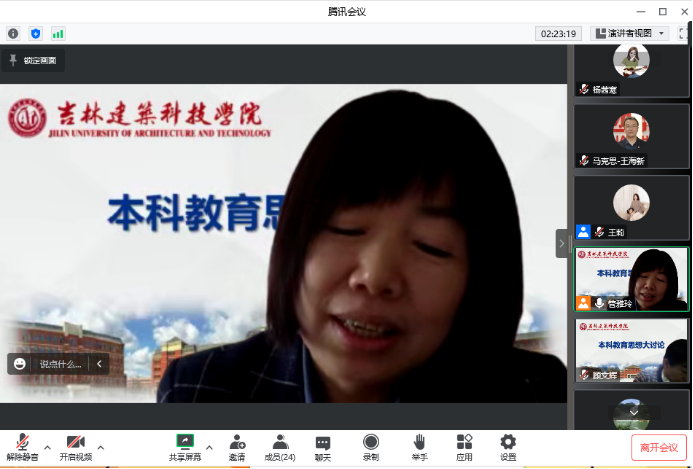Expand audio options arrow next to 解除静音
Screen dimensions: 693x469
[x=47, y=447]
